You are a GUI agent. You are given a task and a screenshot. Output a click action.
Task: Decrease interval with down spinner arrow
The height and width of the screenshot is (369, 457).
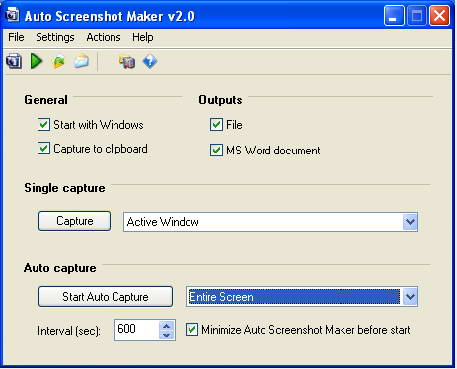click(167, 335)
